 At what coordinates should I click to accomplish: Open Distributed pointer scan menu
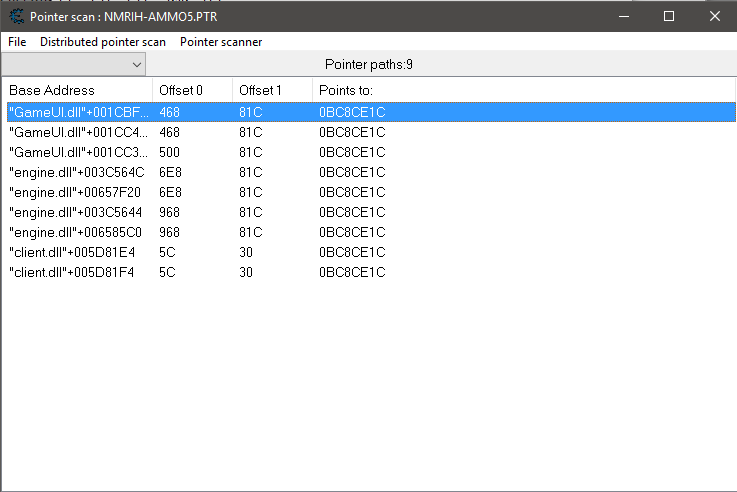102,42
